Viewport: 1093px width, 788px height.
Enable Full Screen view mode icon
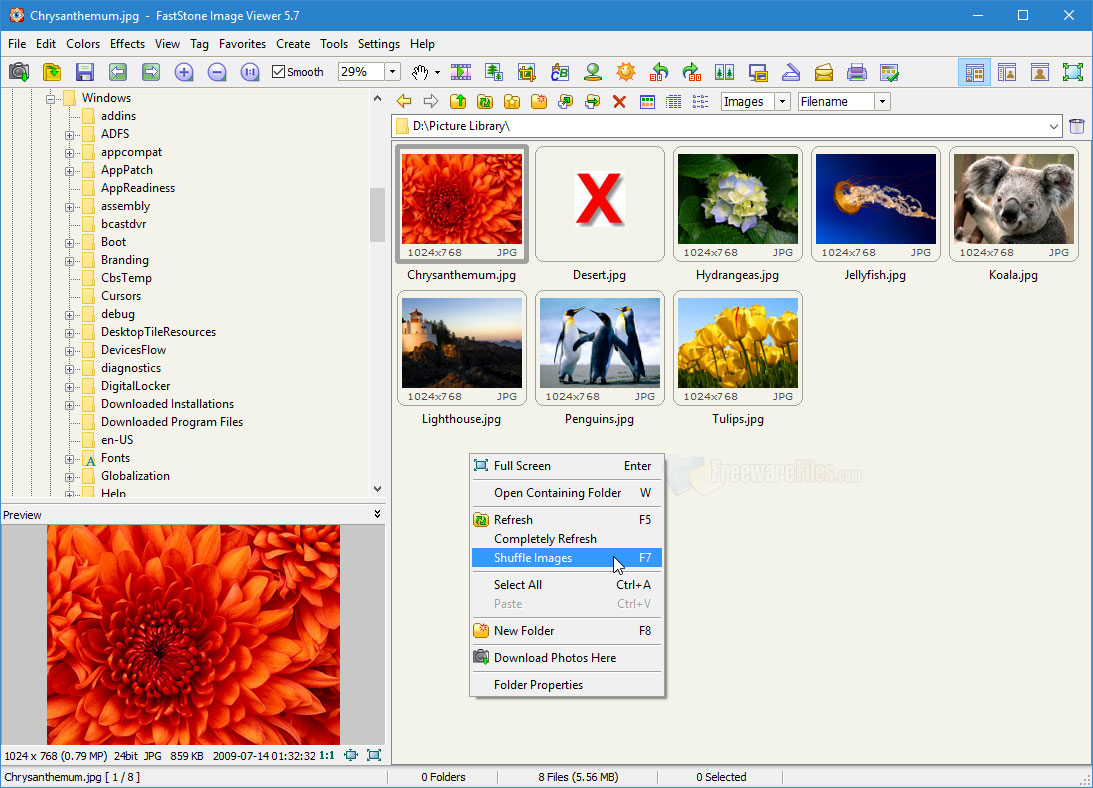tap(1074, 72)
